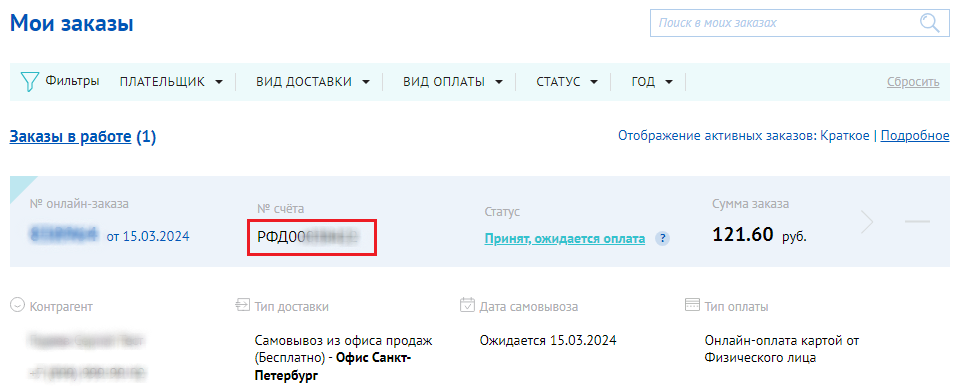This screenshot has height=390, width=958.
Task: Click the '№ онлайн-заказа' label
Action: tap(79, 204)
